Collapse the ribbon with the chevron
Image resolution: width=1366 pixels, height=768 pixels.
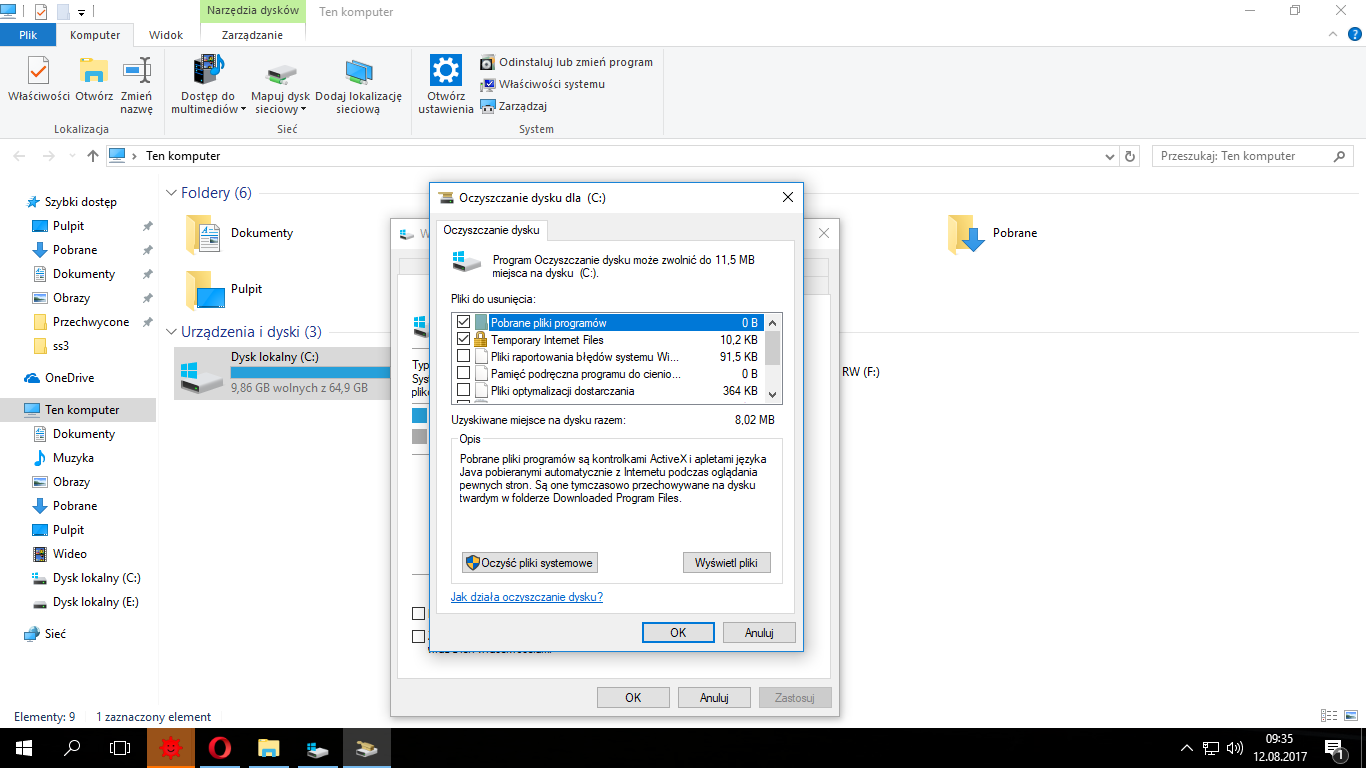(x=1333, y=34)
